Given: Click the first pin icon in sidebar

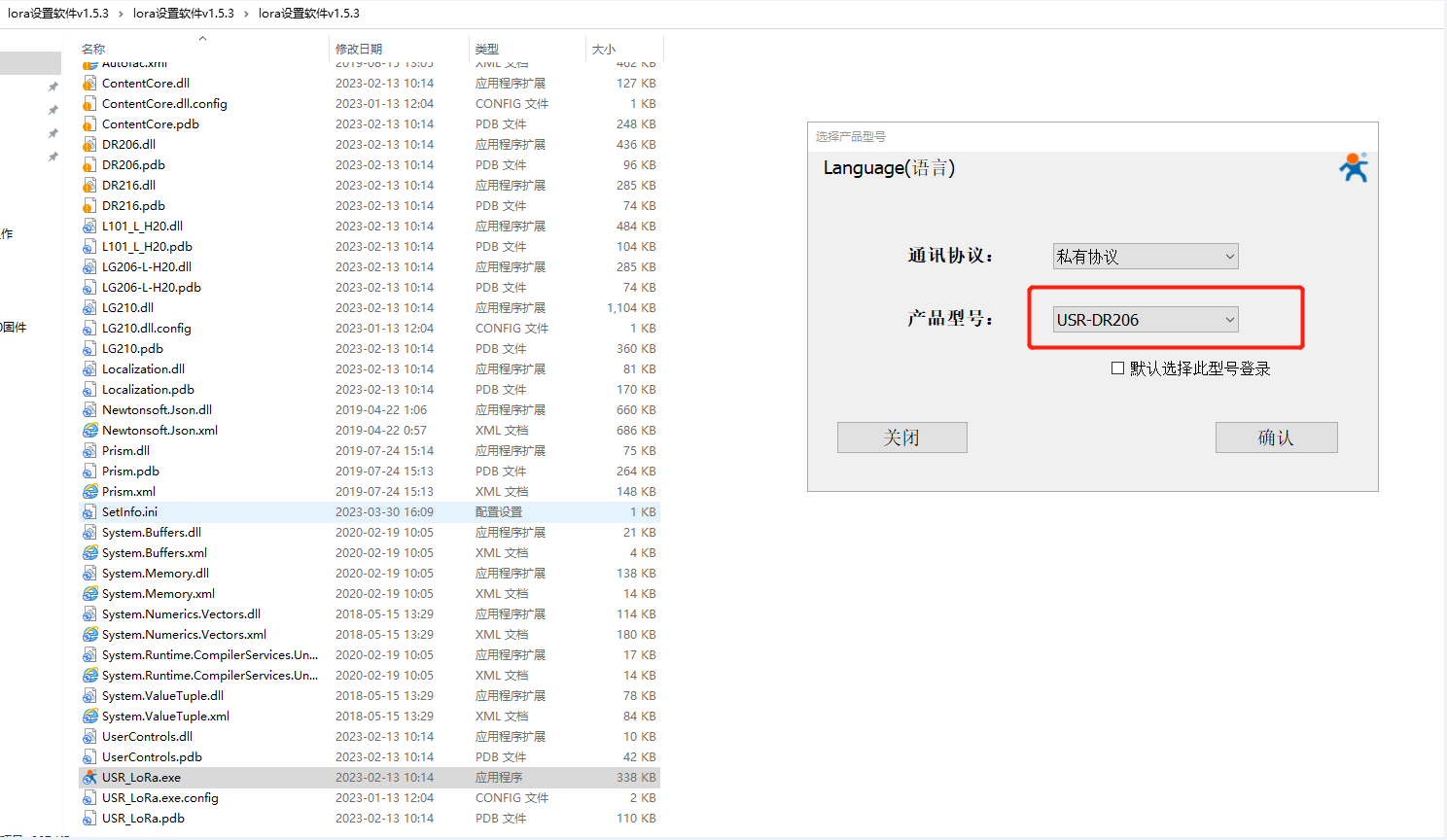Looking at the screenshot, I should point(53,87).
